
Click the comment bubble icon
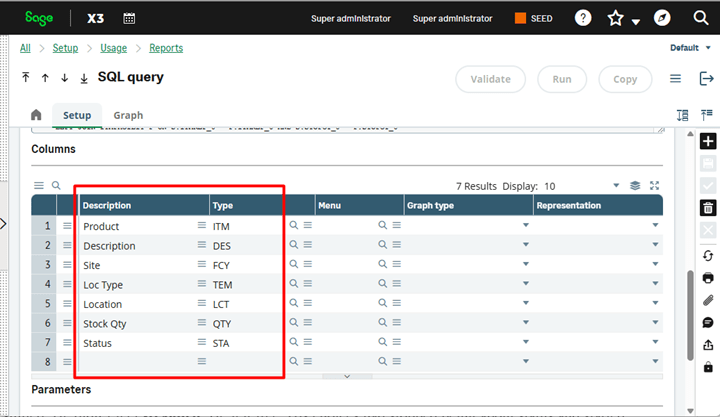[708, 323]
